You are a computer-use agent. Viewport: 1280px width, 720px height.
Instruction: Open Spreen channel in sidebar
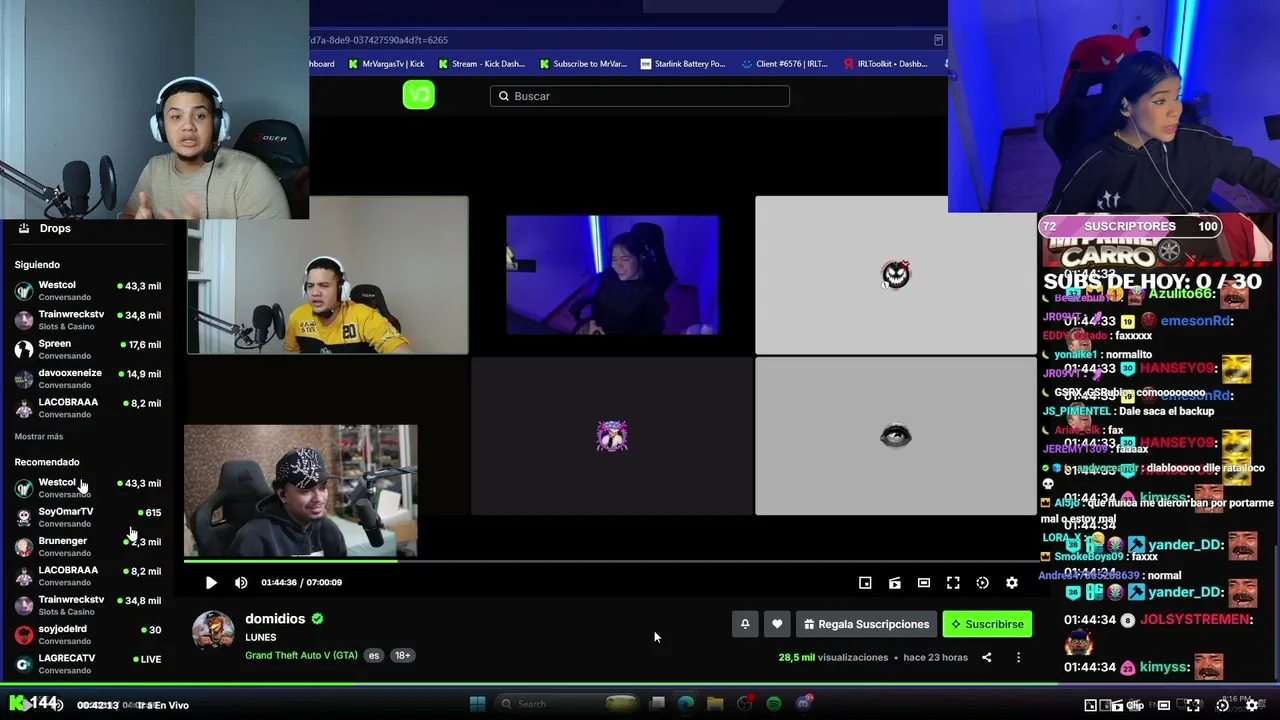pos(88,349)
